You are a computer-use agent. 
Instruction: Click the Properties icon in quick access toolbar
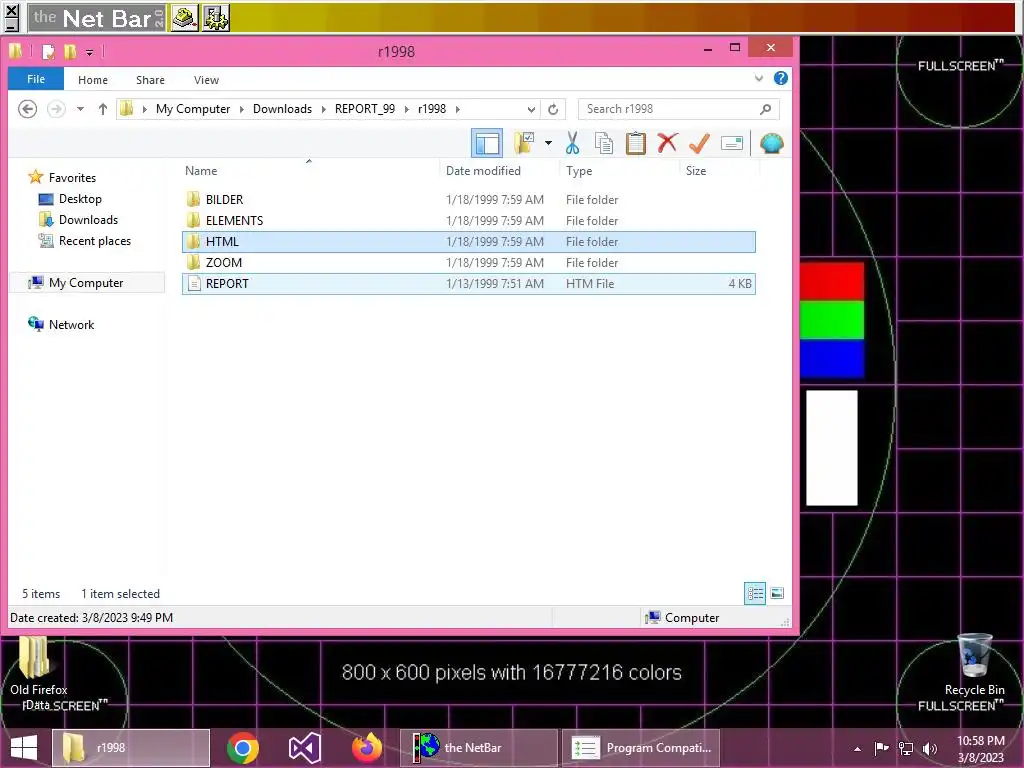click(x=48, y=52)
